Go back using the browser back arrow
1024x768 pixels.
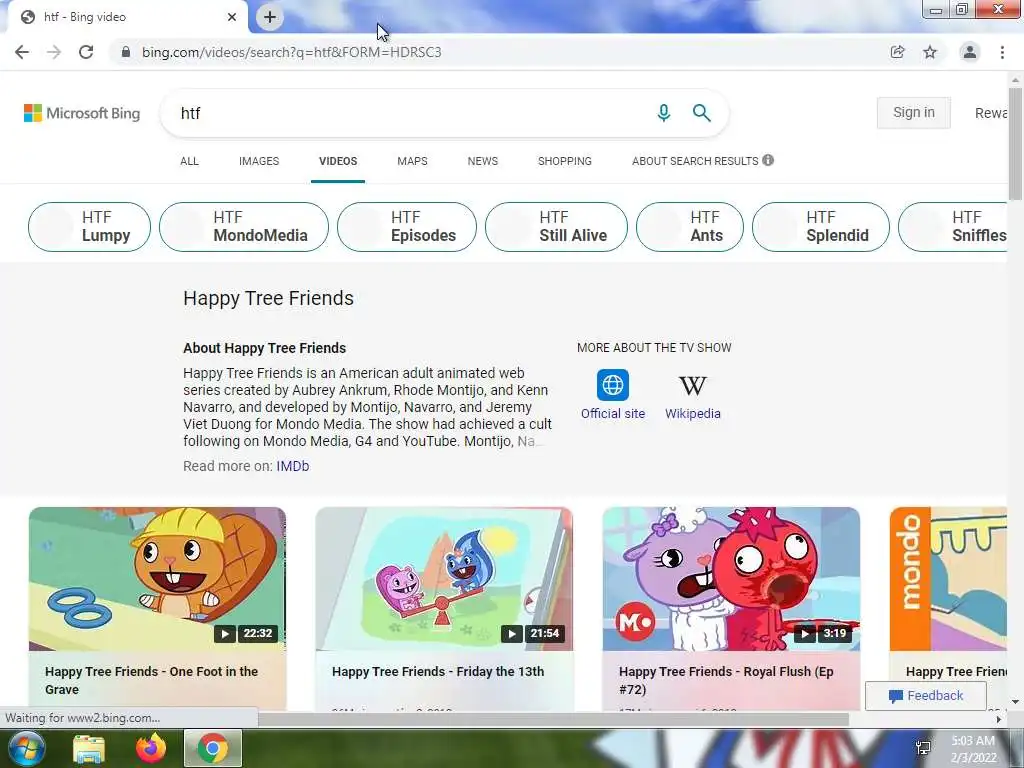(x=22, y=52)
